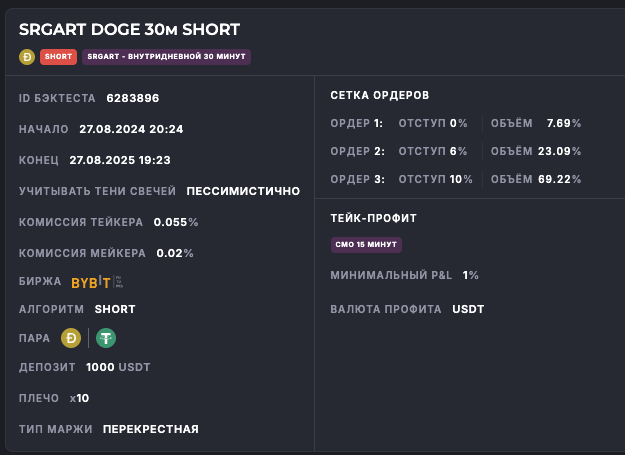Select the Dogecoin icon in the ПАРА row
Viewport: 625px width, 455px height.
(x=71, y=338)
